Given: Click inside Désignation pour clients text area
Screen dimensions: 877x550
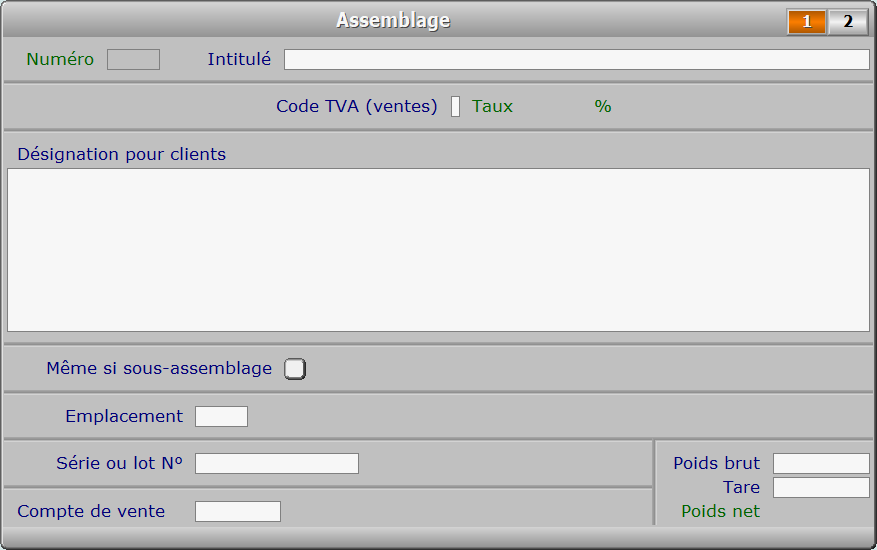Looking at the screenshot, I should coord(438,250).
